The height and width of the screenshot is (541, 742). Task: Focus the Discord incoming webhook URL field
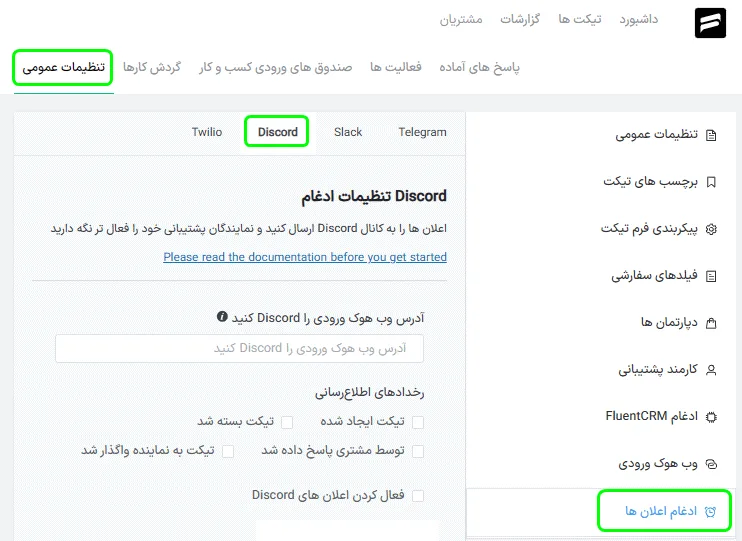(239, 349)
